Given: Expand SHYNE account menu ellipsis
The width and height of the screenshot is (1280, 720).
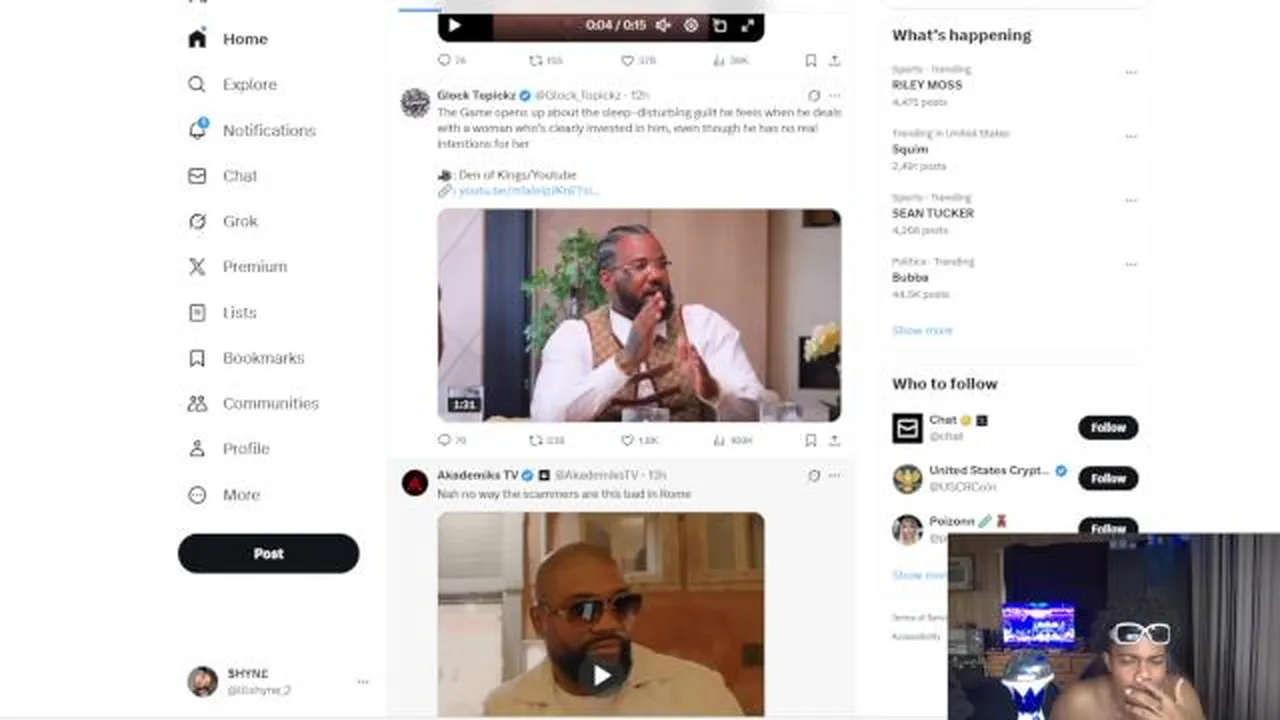Looking at the screenshot, I should (362, 682).
